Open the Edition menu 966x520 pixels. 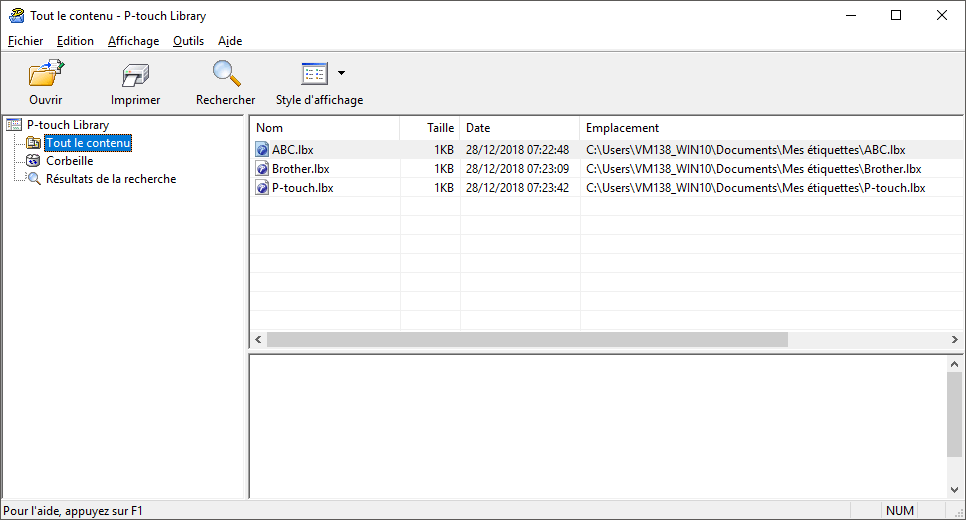tap(75, 41)
